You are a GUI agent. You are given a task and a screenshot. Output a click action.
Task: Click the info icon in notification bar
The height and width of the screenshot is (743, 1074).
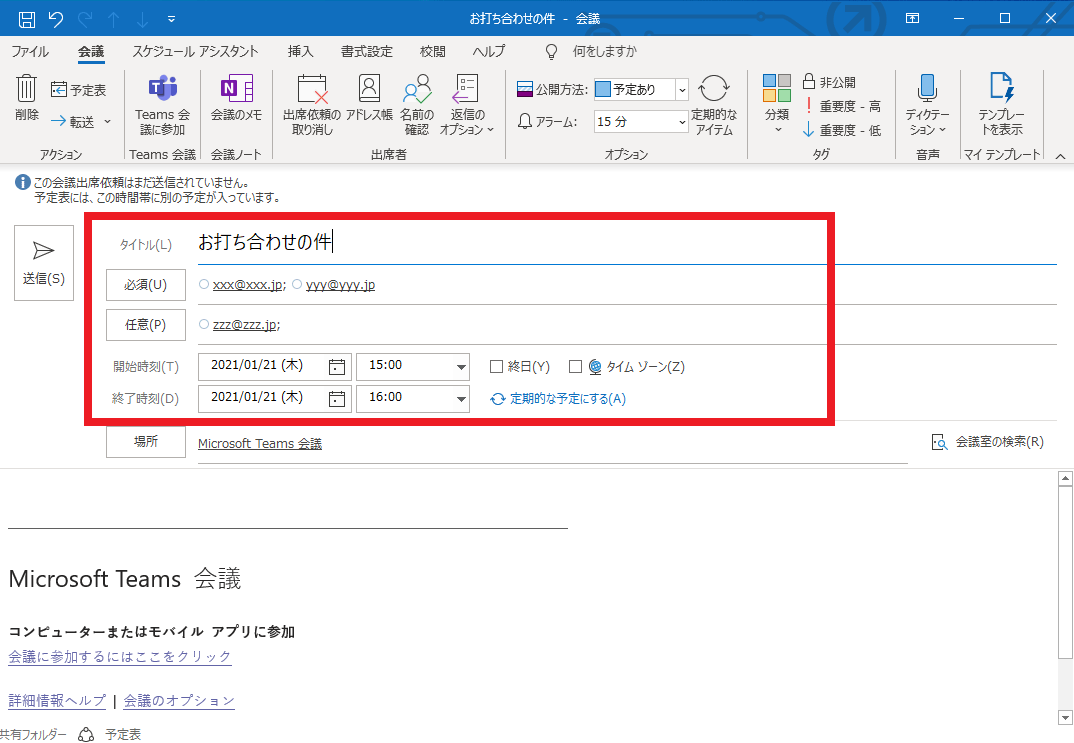(x=23, y=182)
